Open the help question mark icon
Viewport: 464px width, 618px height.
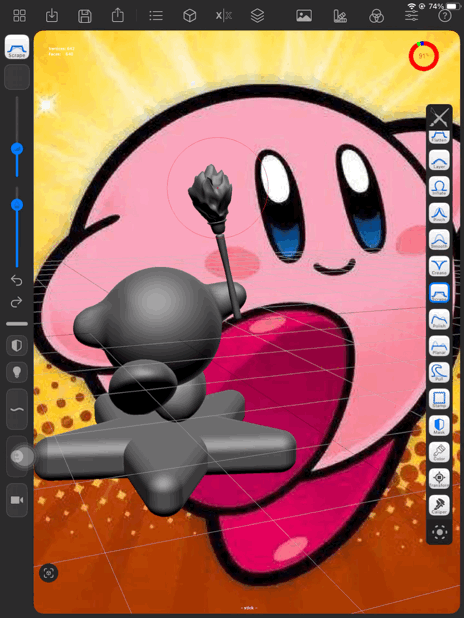tap(445, 16)
